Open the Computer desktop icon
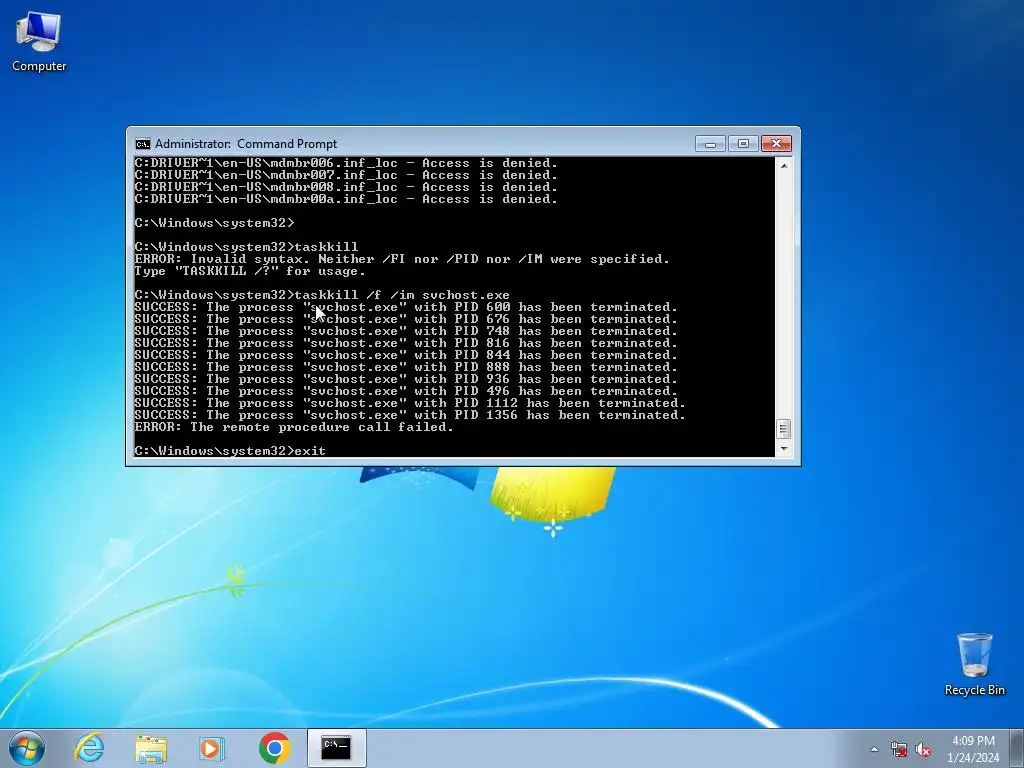The image size is (1024, 768). (39, 42)
